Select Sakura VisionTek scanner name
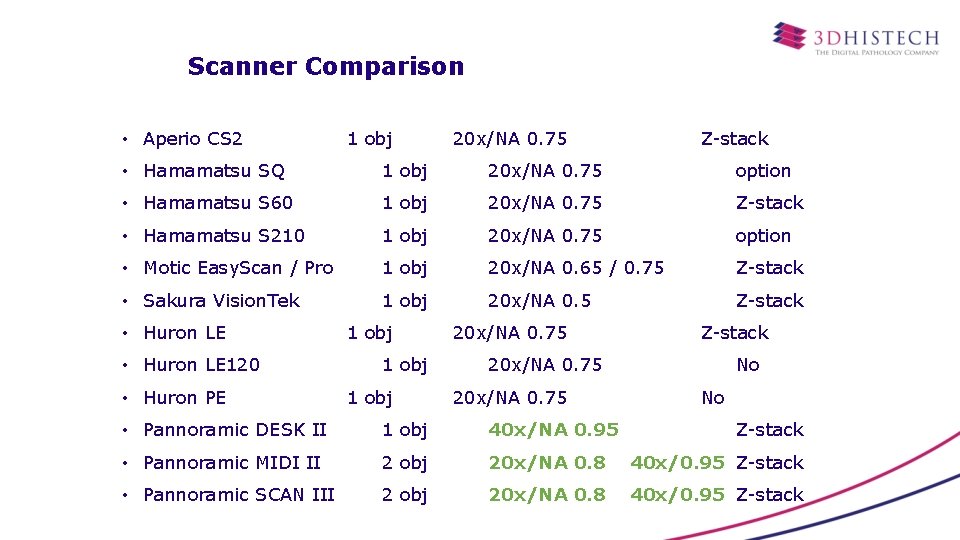Image resolution: width=960 pixels, height=540 pixels. tap(221, 301)
